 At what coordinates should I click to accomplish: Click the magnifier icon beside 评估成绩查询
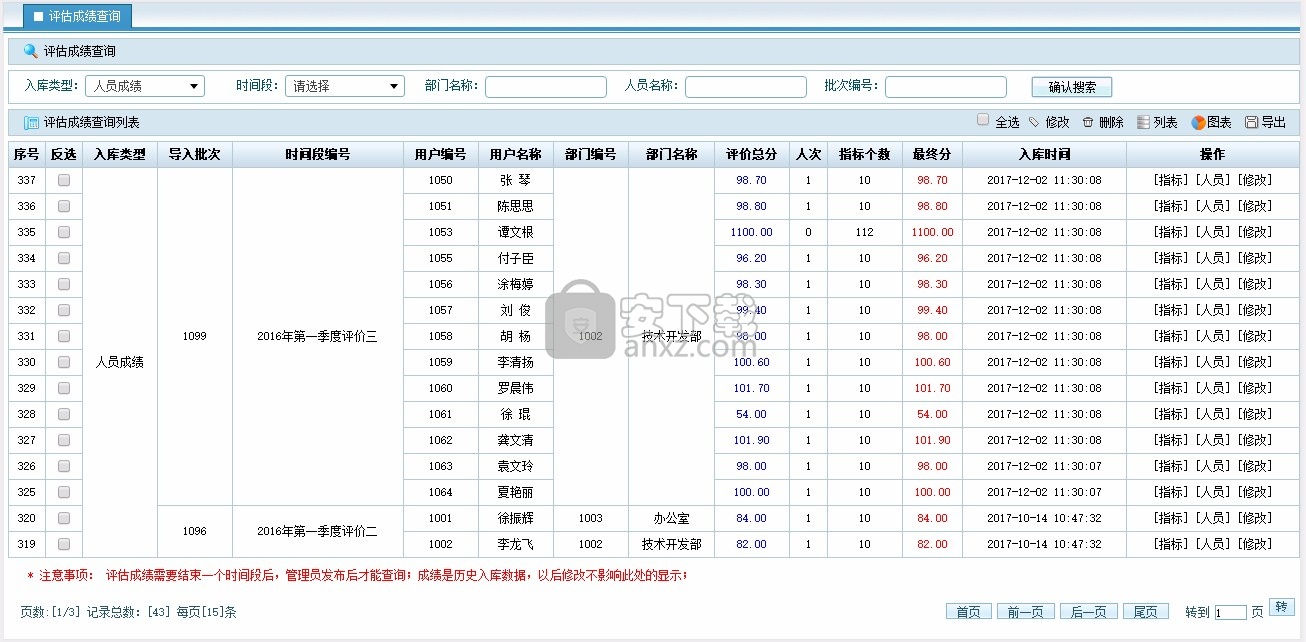coord(31,51)
